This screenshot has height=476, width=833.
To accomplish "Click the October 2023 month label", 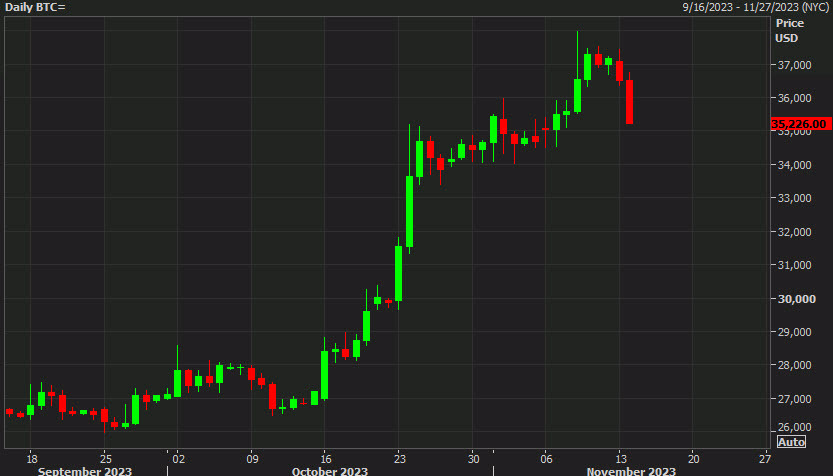I will 329,471.
